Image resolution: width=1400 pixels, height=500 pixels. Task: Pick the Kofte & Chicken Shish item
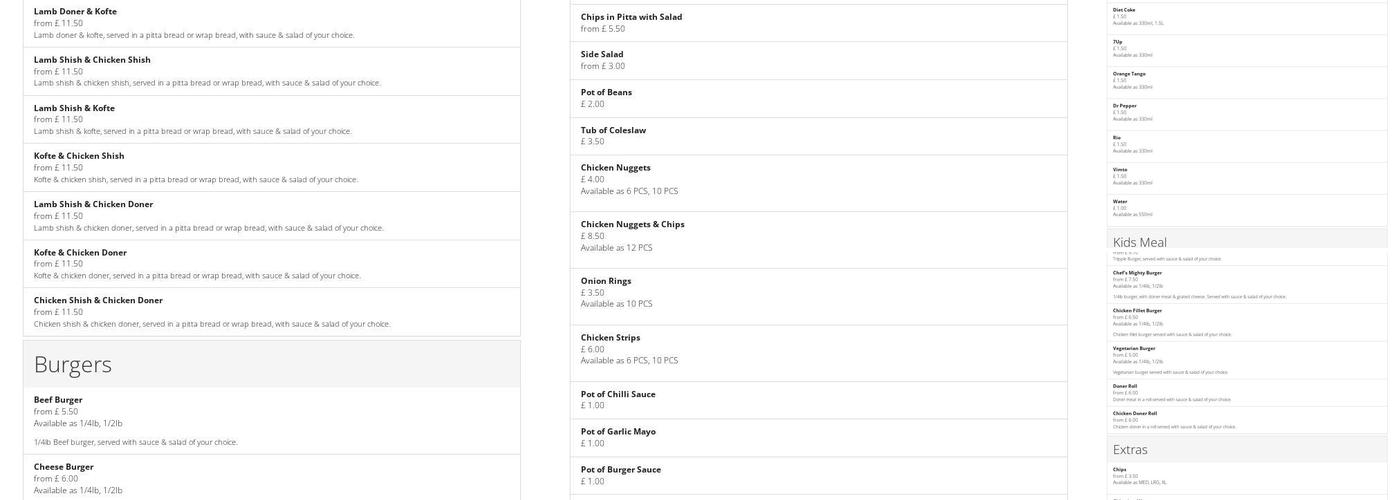pyautogui.click(x=79, y=156)
